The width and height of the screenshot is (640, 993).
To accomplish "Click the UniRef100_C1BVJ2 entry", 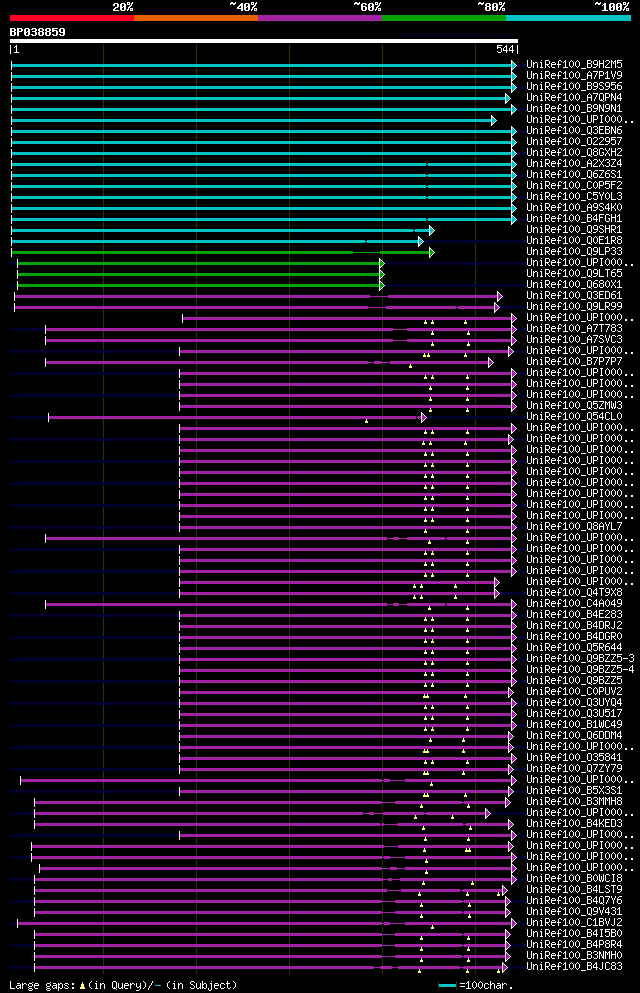I will click(574, 922).
